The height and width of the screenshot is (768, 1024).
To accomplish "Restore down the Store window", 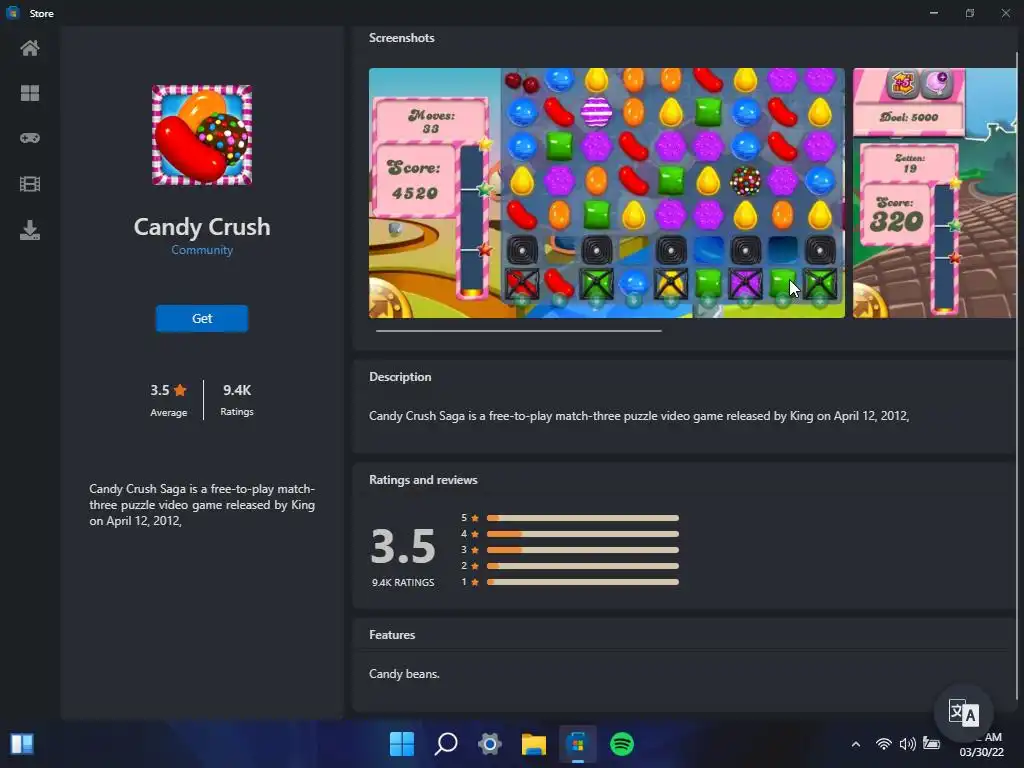I will click(x=970, y=13).
